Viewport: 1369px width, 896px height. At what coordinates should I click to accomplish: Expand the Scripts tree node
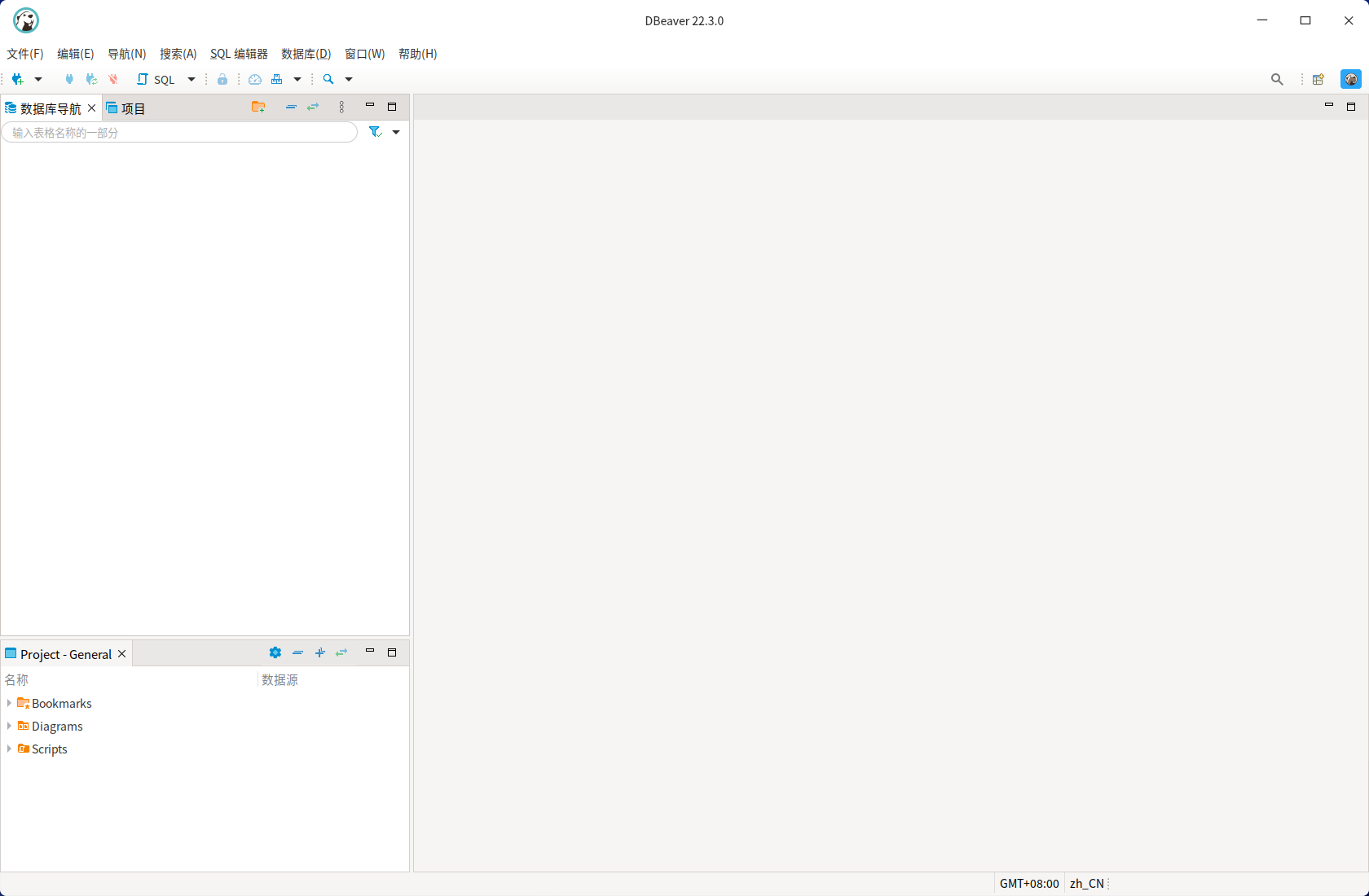[9, 749]
